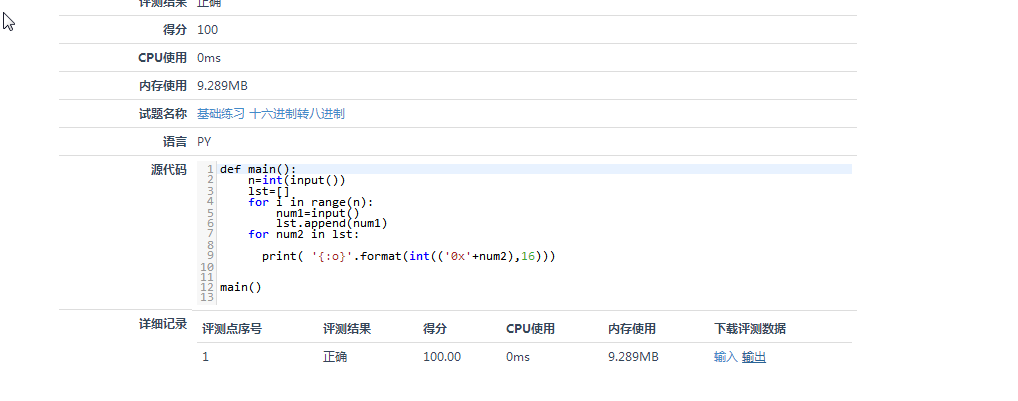Click the 得分 column header in the table
The height and width of the screenshot is (401, 1018).
[x=435, y=329]
